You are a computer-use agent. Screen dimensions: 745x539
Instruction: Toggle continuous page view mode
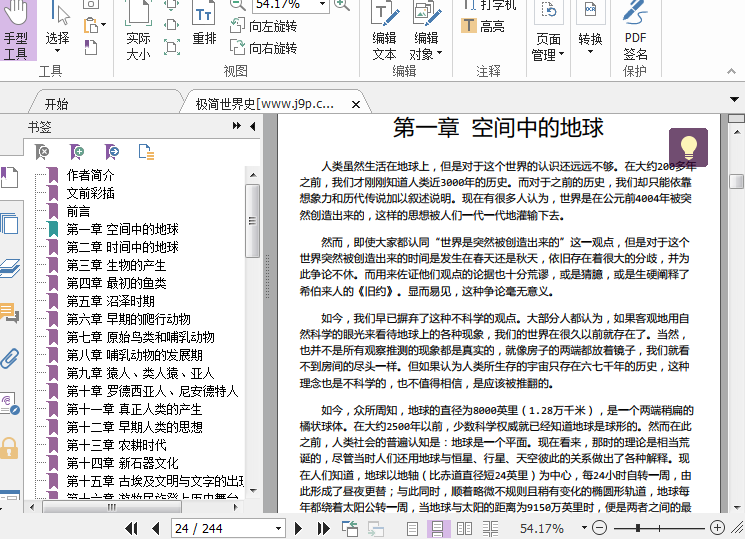[438, 528]
